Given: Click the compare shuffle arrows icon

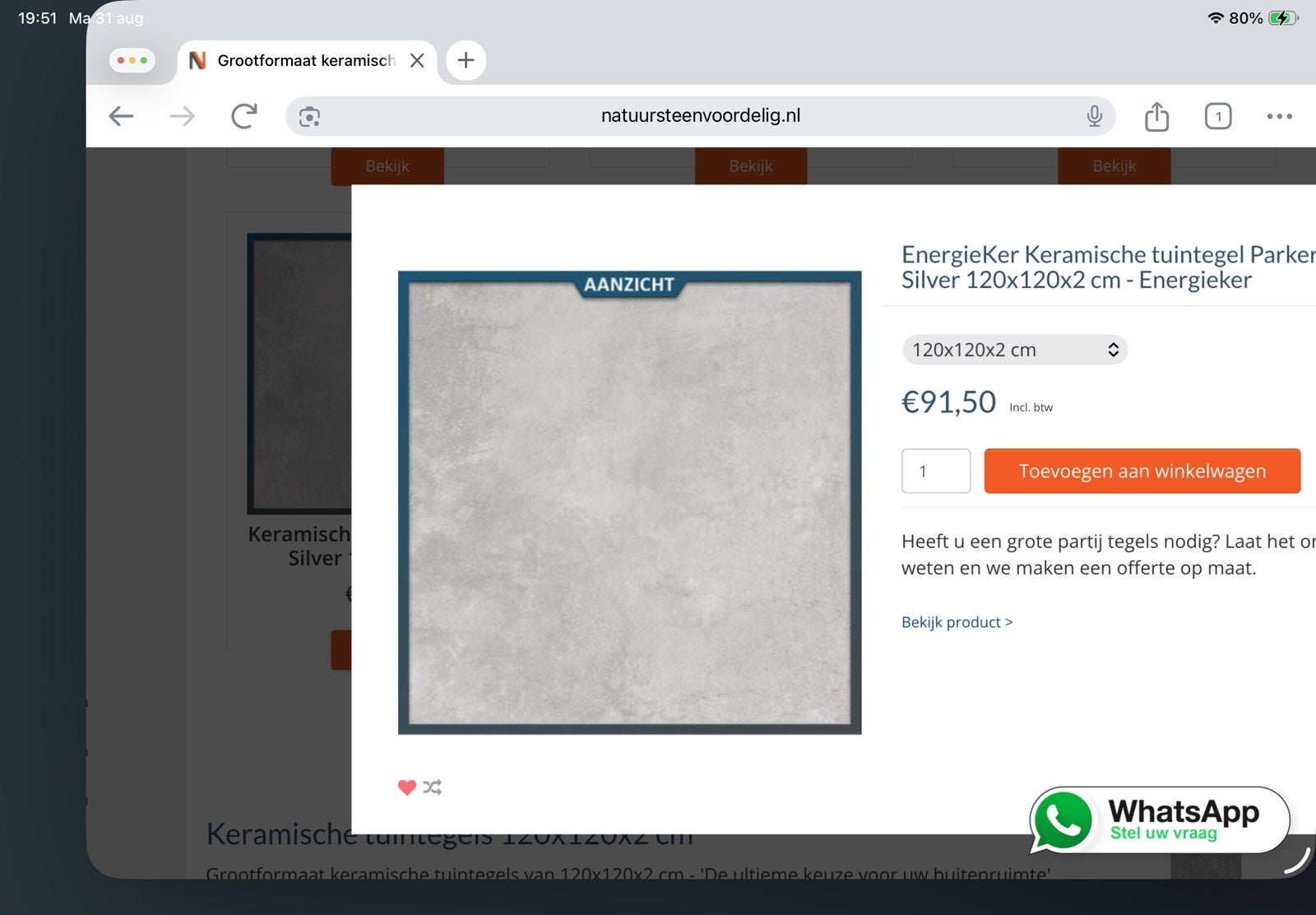Looking at the screenshot, I should click(433, 787).
